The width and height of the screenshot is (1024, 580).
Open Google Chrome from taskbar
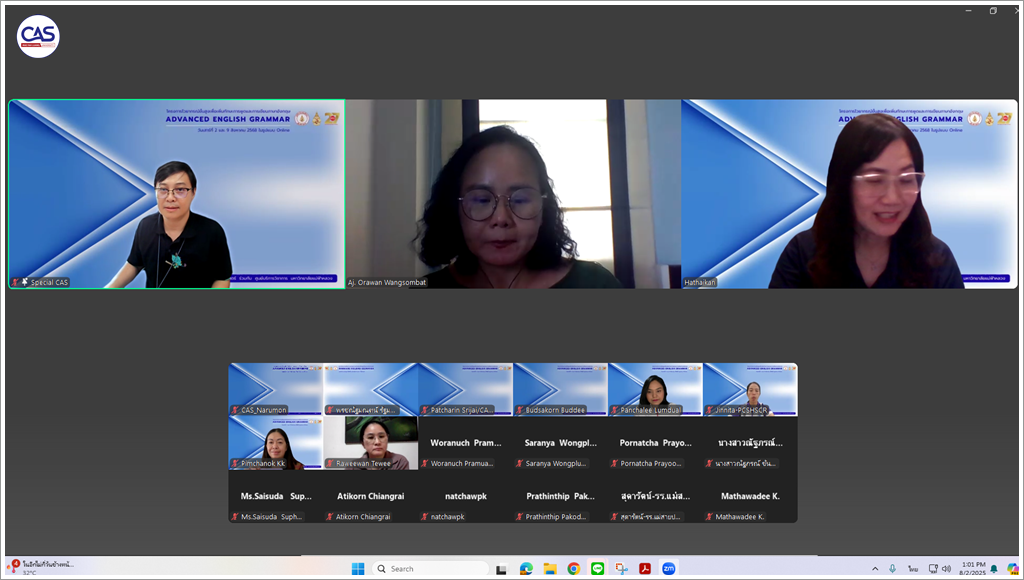pyautogui.click(x=574, y=568)
